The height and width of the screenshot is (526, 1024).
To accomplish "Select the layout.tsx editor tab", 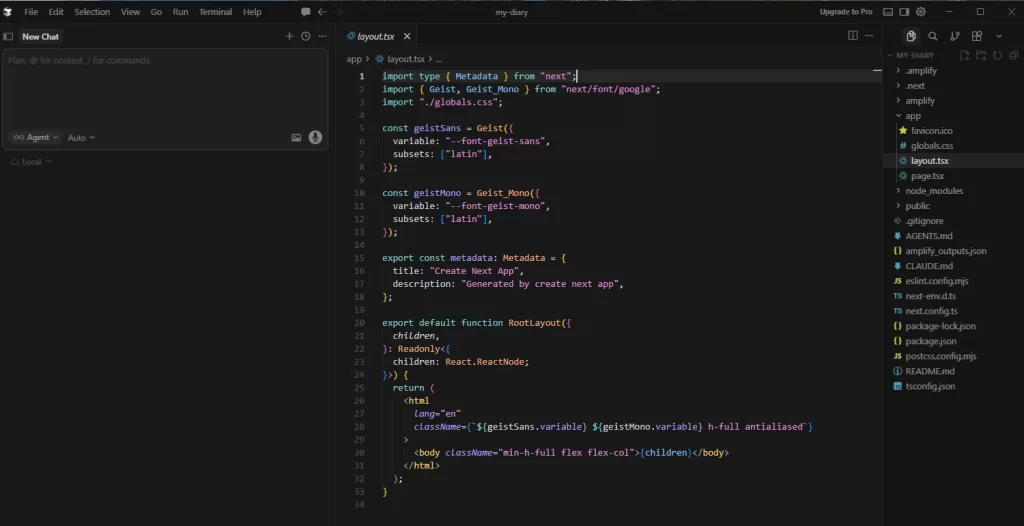I will pos(376,36).
